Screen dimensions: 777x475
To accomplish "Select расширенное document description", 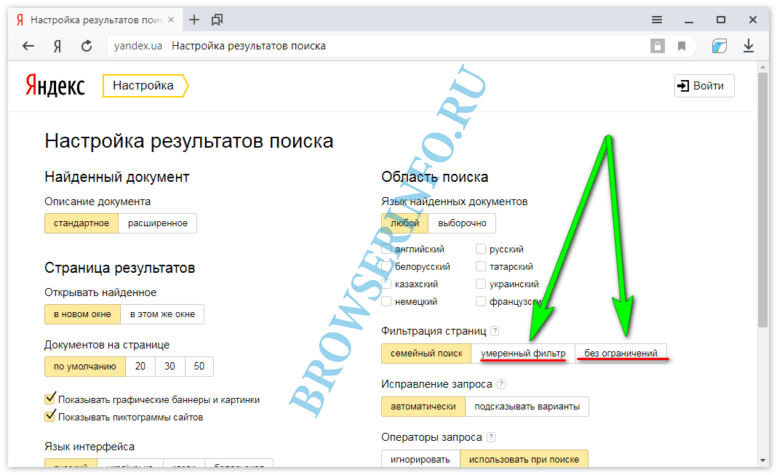I will pyautogui.click(x=158, y=223).
